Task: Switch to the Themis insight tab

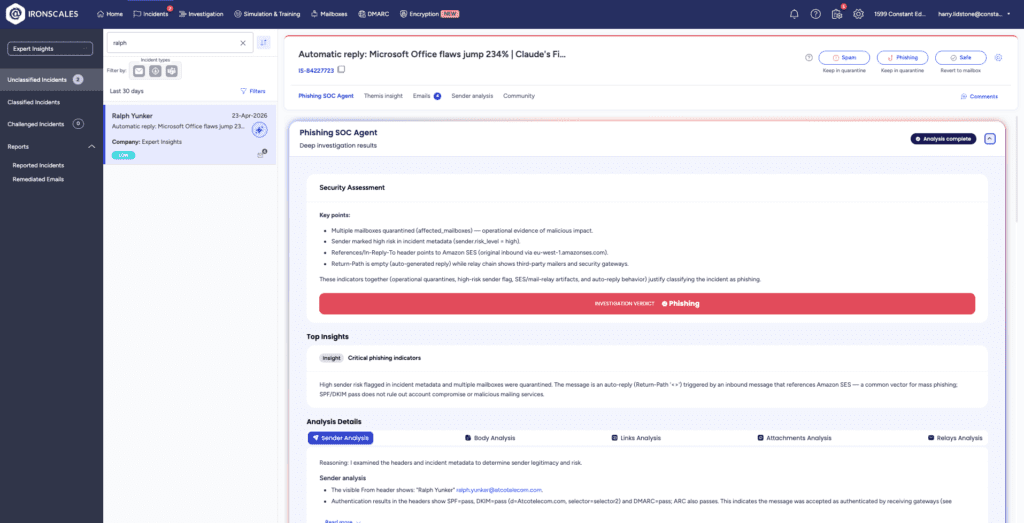Action: pyautogui.click(x=383, y=96)
